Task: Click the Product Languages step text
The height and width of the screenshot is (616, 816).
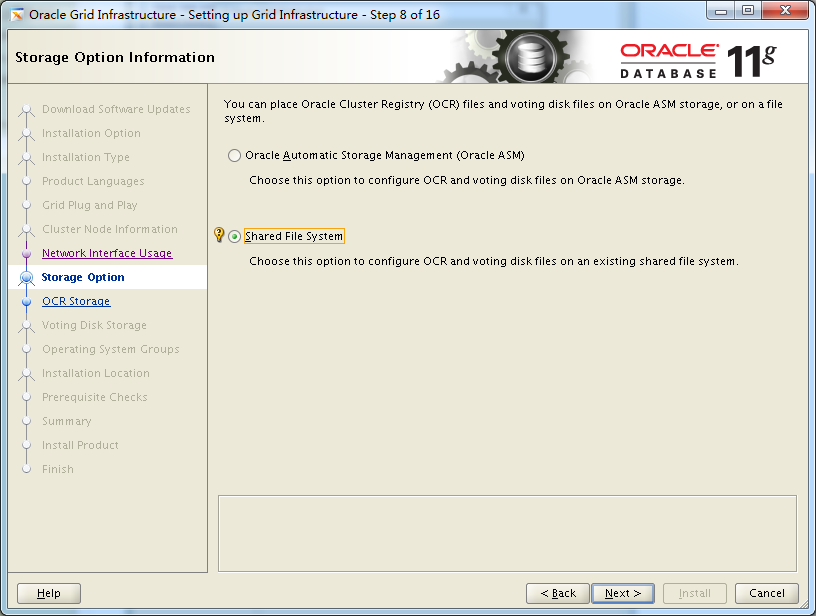Action: click(93, 181)
